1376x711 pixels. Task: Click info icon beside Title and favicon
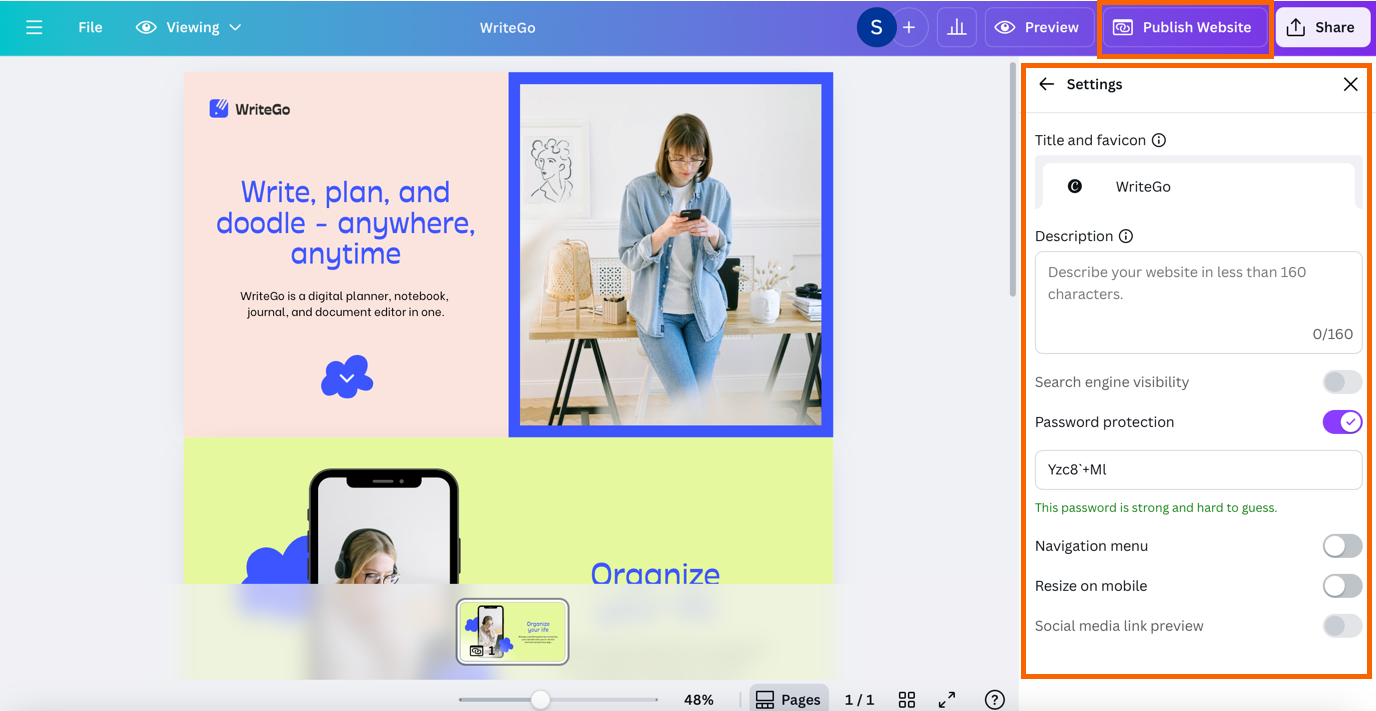tap(1159, 140)
